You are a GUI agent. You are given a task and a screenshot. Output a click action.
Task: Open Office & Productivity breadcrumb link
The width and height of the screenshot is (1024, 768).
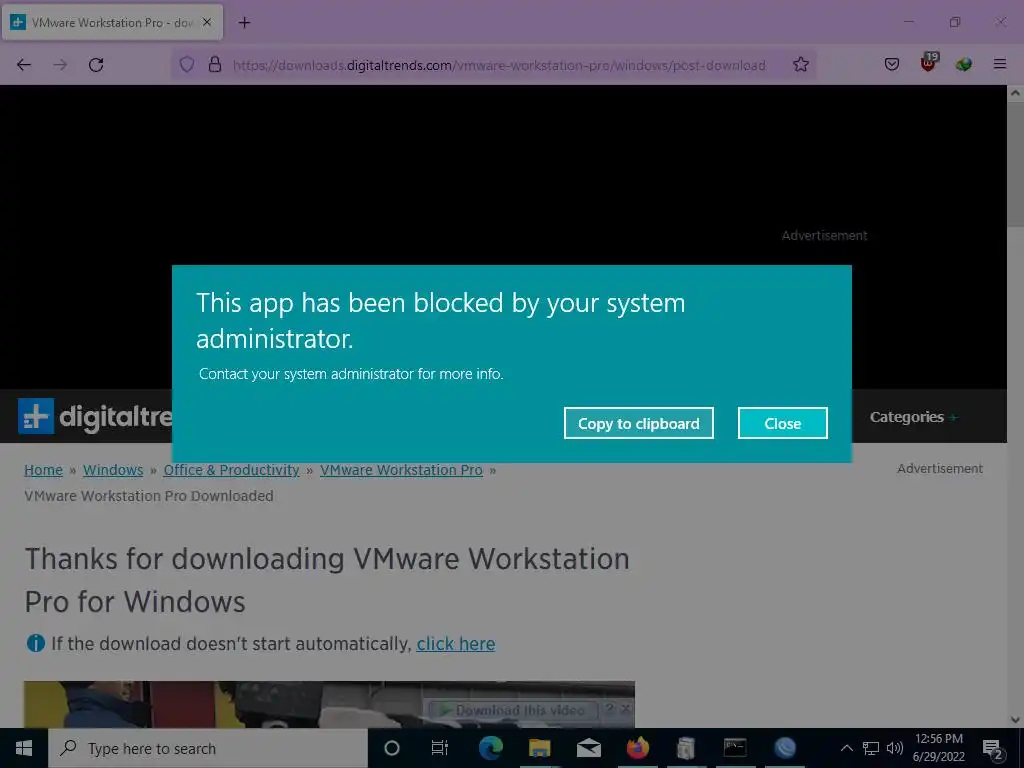pos(231,470)
